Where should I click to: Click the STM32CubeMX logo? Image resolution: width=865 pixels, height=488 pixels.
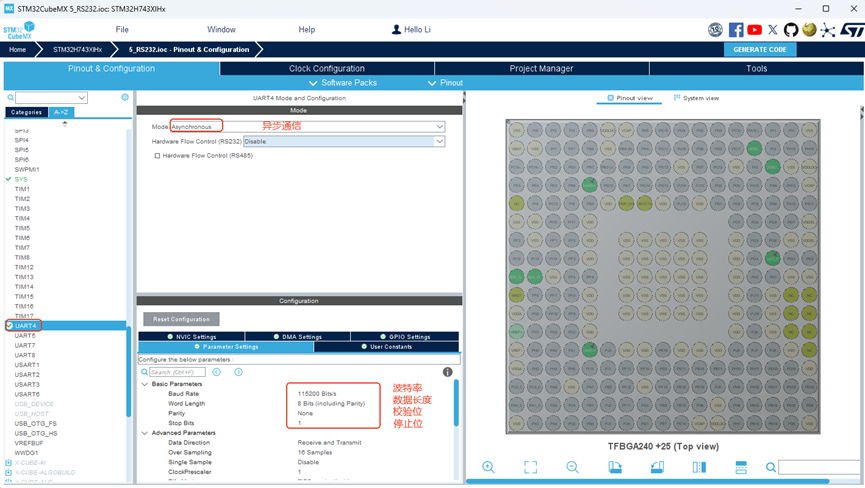[19, 30]
